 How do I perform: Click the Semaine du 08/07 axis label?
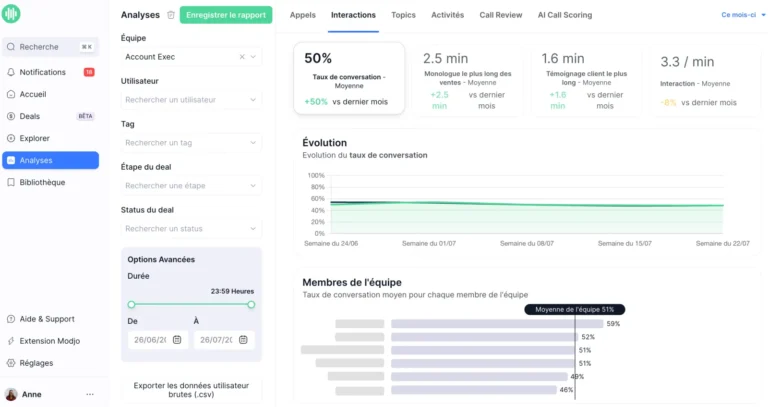pos(527,243)
